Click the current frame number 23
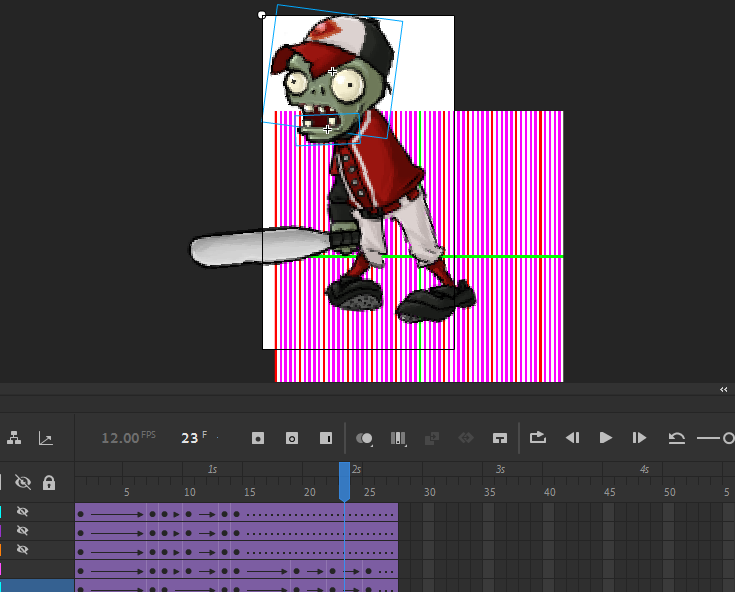 click(x=189, y=438)
